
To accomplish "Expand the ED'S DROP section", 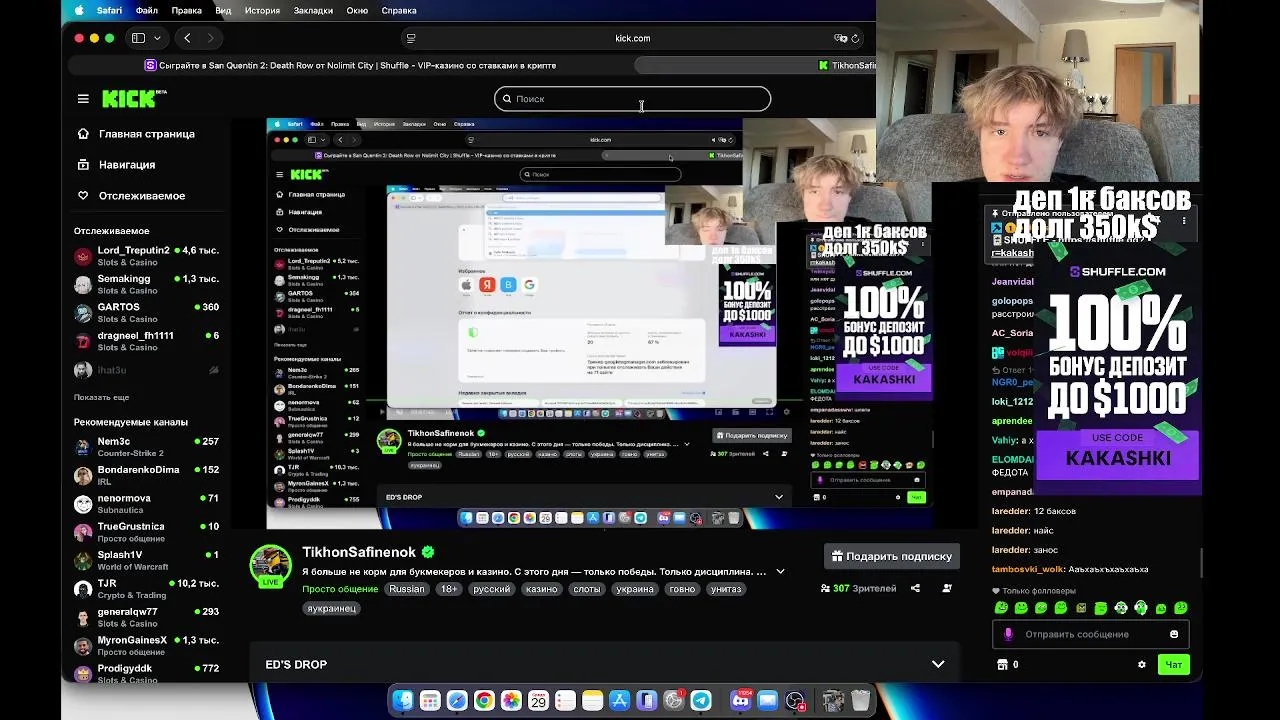I will (x=938, y=665).
